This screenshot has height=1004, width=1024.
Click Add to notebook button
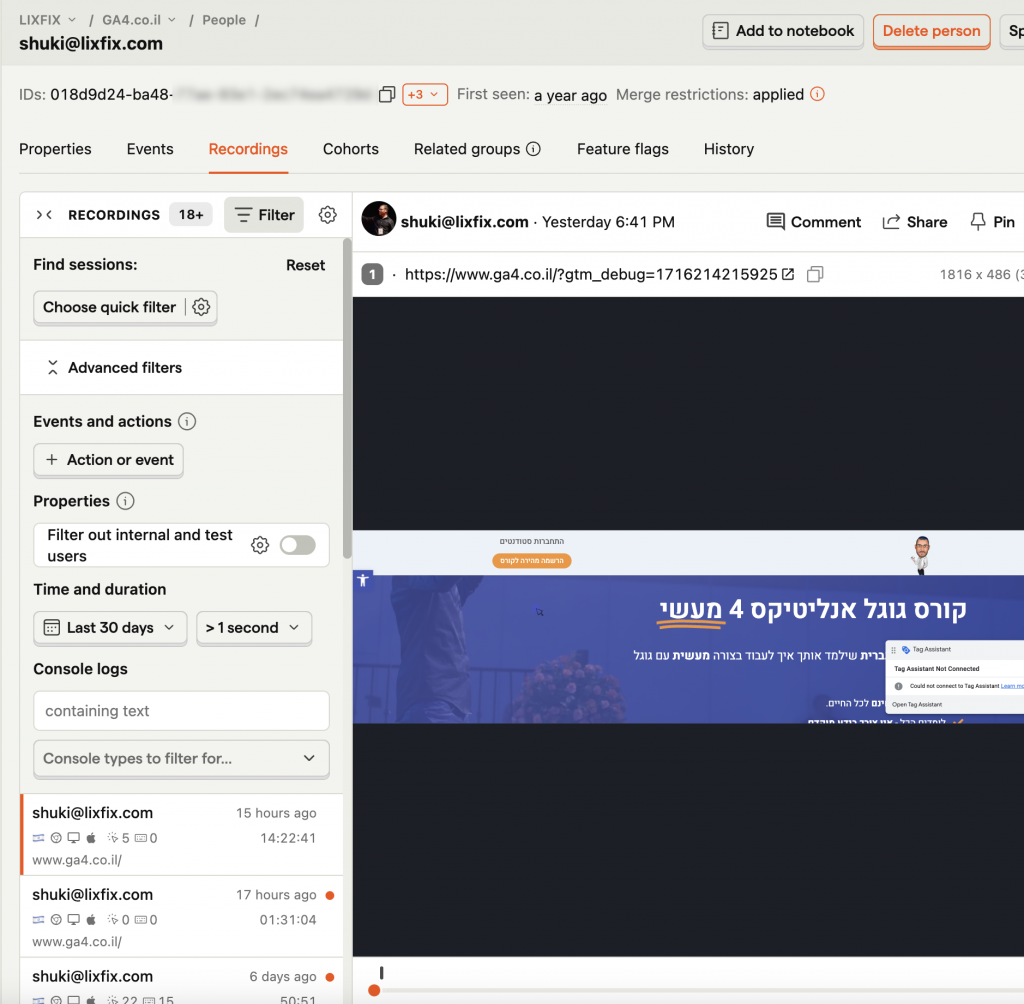(783, 31)
